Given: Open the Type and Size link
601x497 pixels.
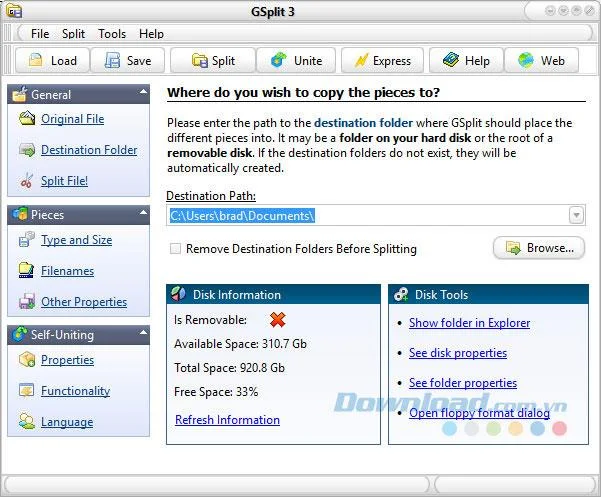Looking at the screenshot, I should tap(77, 240).
